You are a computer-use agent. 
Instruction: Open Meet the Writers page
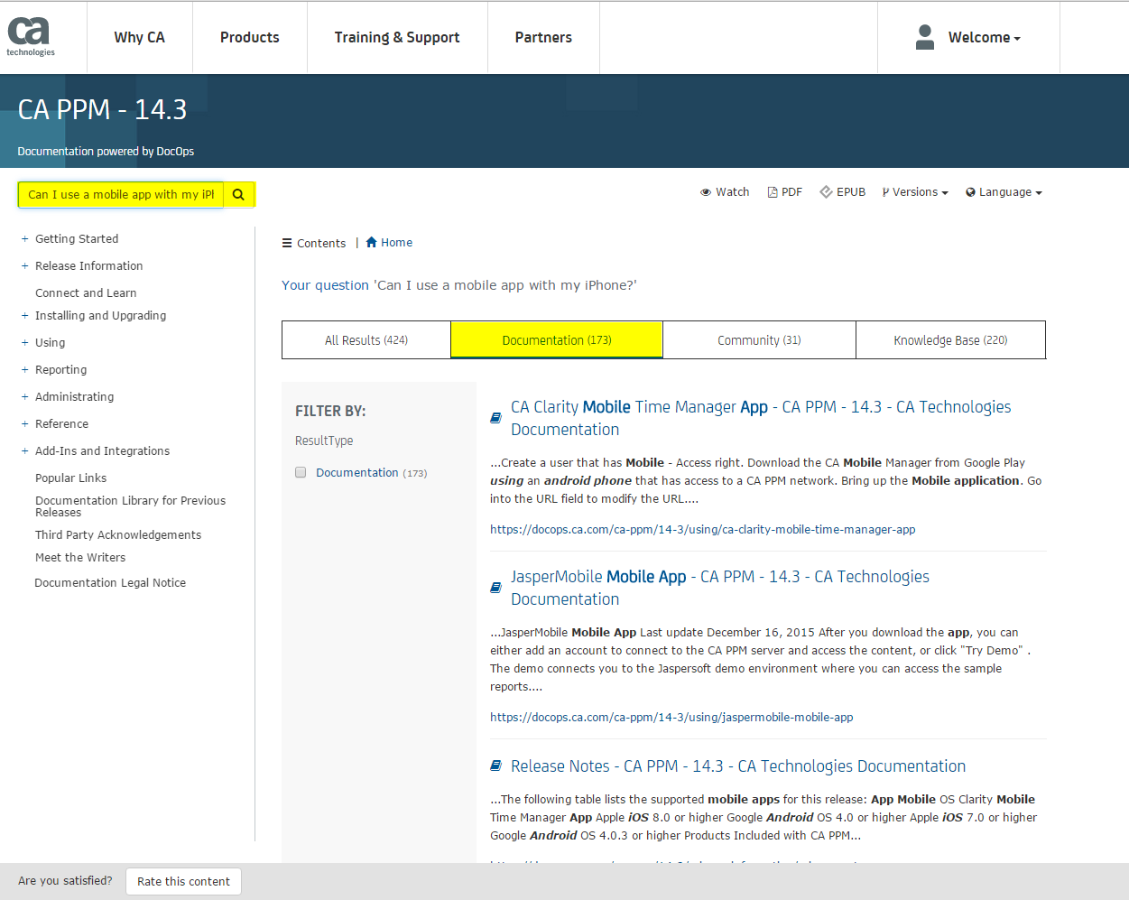[80, 557]
